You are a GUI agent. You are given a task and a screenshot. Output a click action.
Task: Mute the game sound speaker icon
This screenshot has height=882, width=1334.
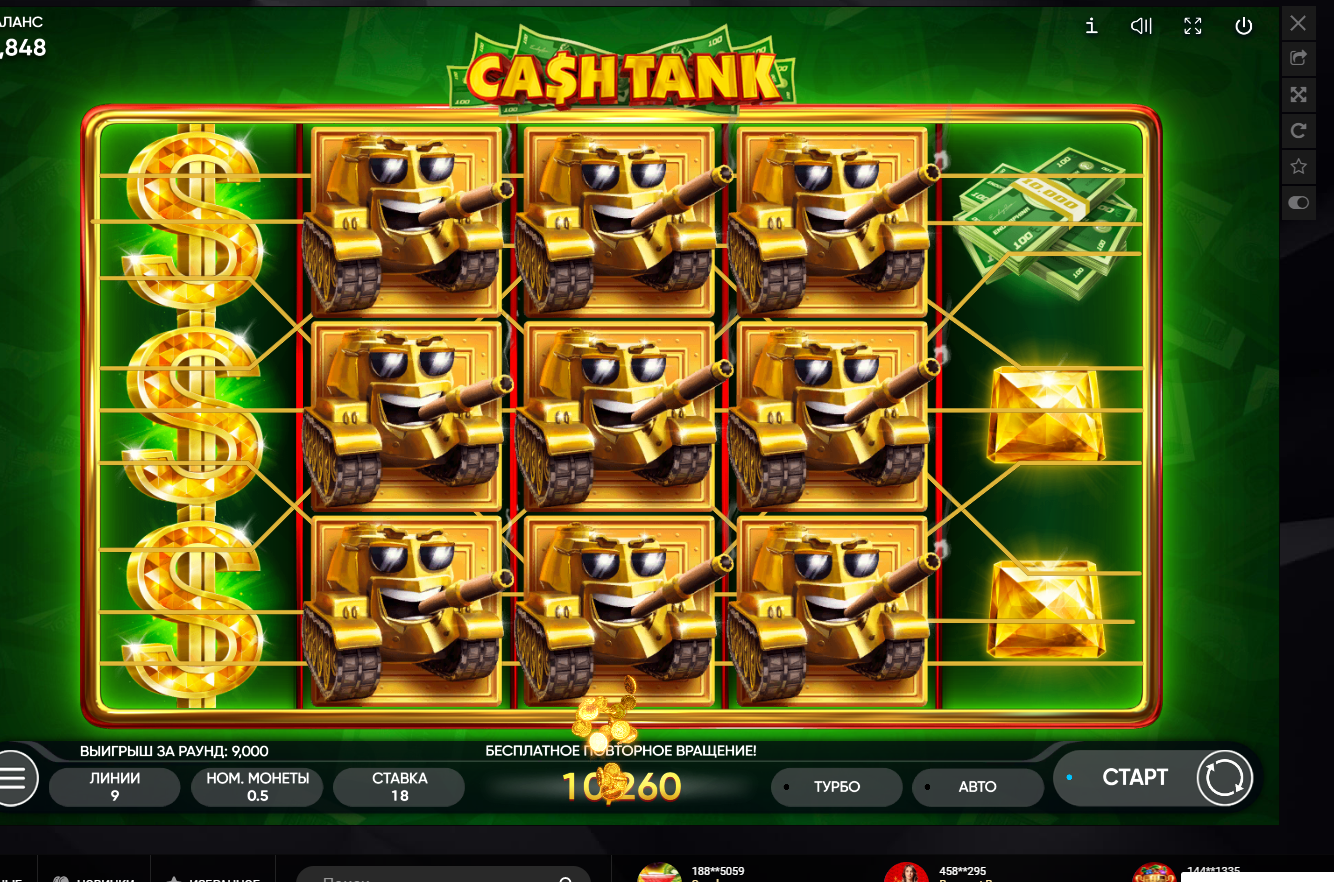pos(1141,27)
